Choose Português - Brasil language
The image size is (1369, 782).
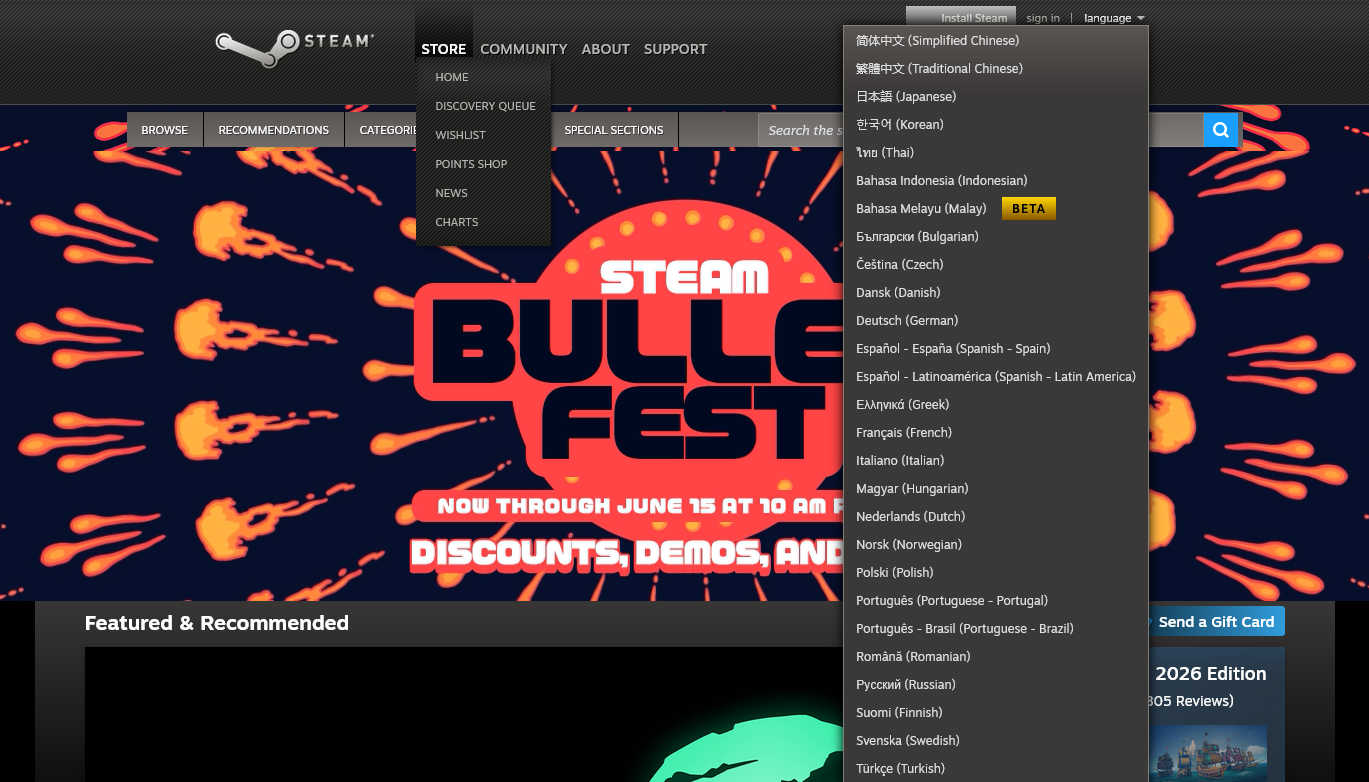point(996,629)
